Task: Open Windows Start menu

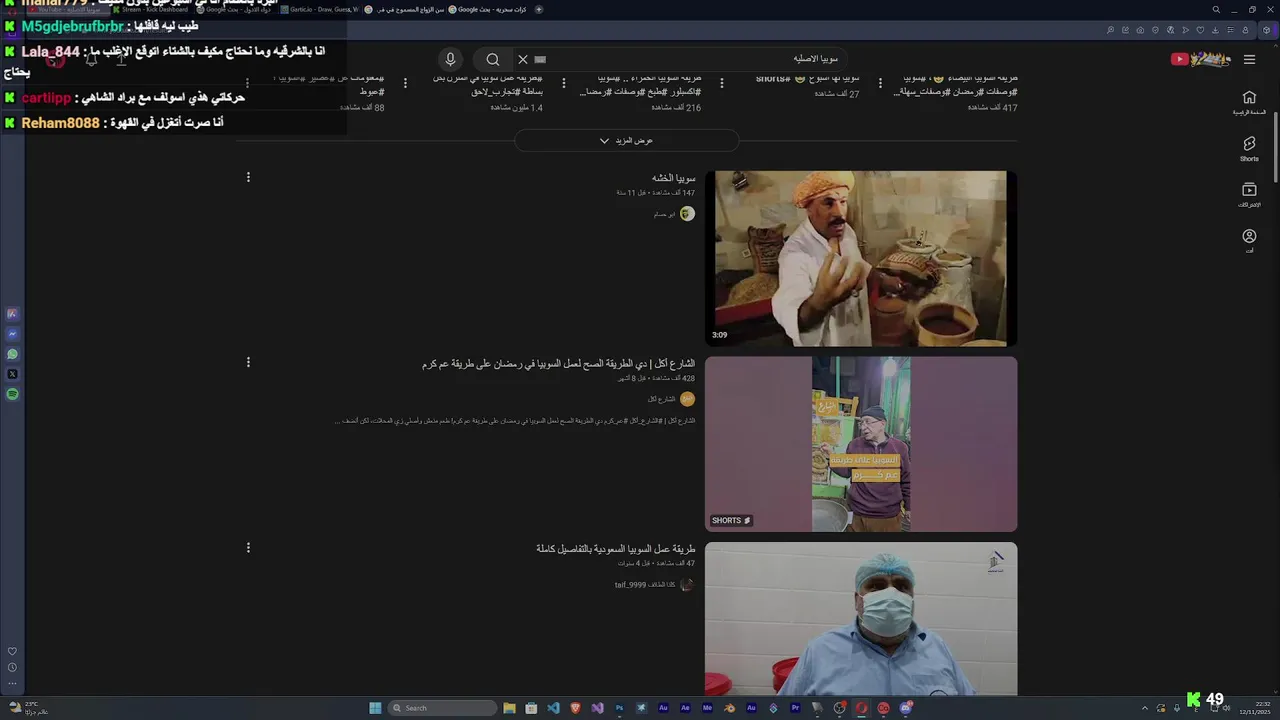Action: [375, 708]
